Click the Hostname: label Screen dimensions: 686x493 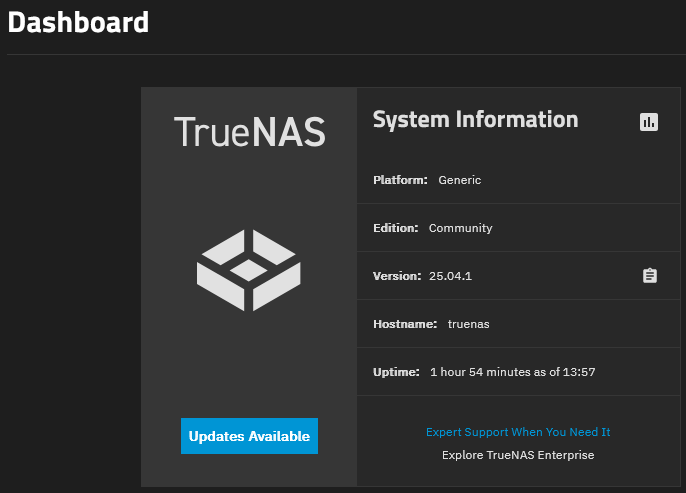click(x=405, y=324)
